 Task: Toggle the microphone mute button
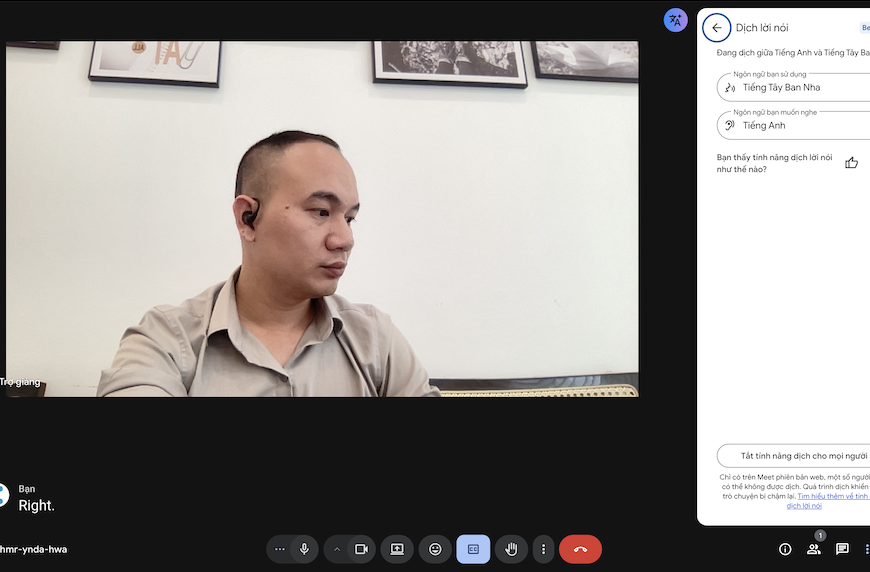pyautogui.click(x=304, y=549)
